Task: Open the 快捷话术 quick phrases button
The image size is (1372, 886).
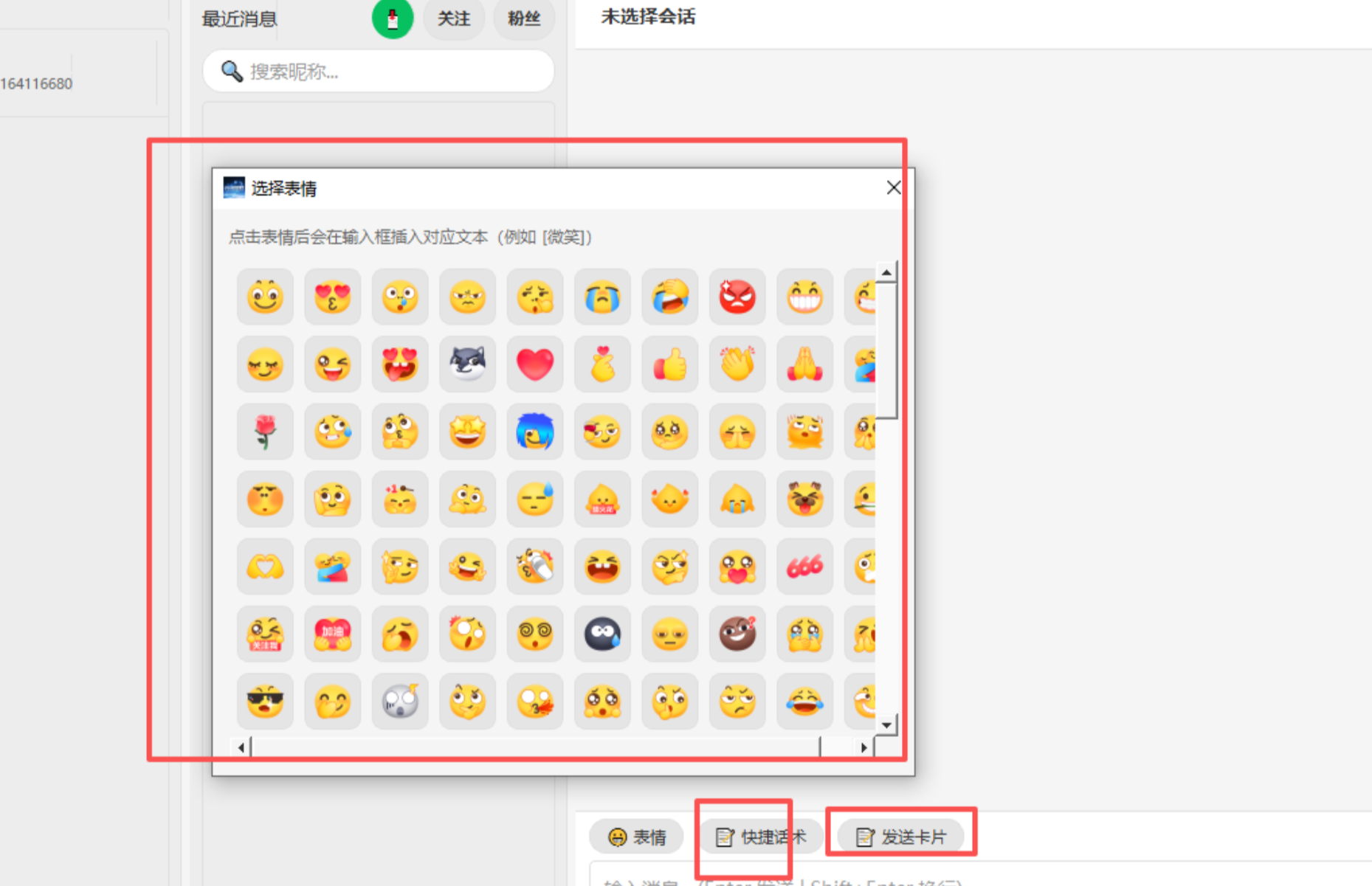Action: pos(761,837)
